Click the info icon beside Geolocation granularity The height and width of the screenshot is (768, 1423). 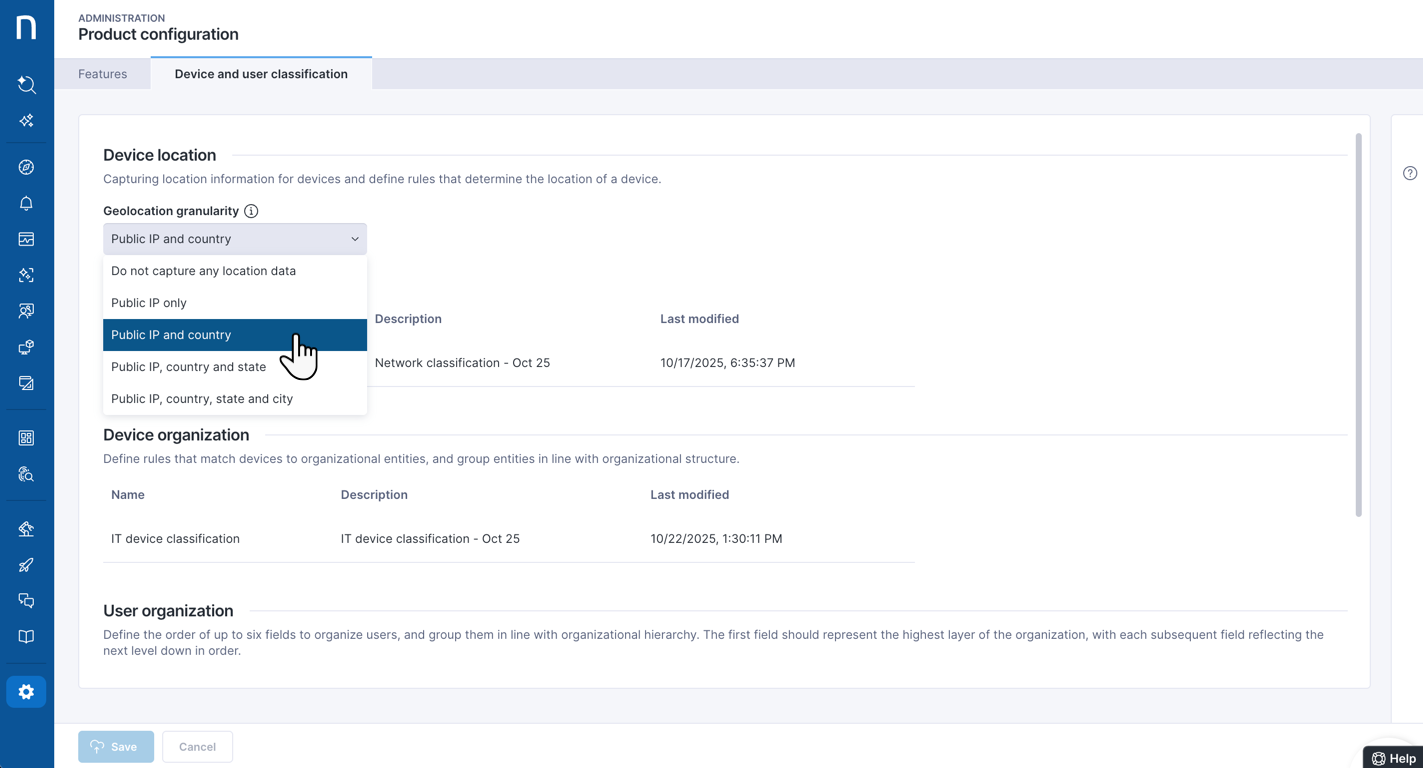251,211
